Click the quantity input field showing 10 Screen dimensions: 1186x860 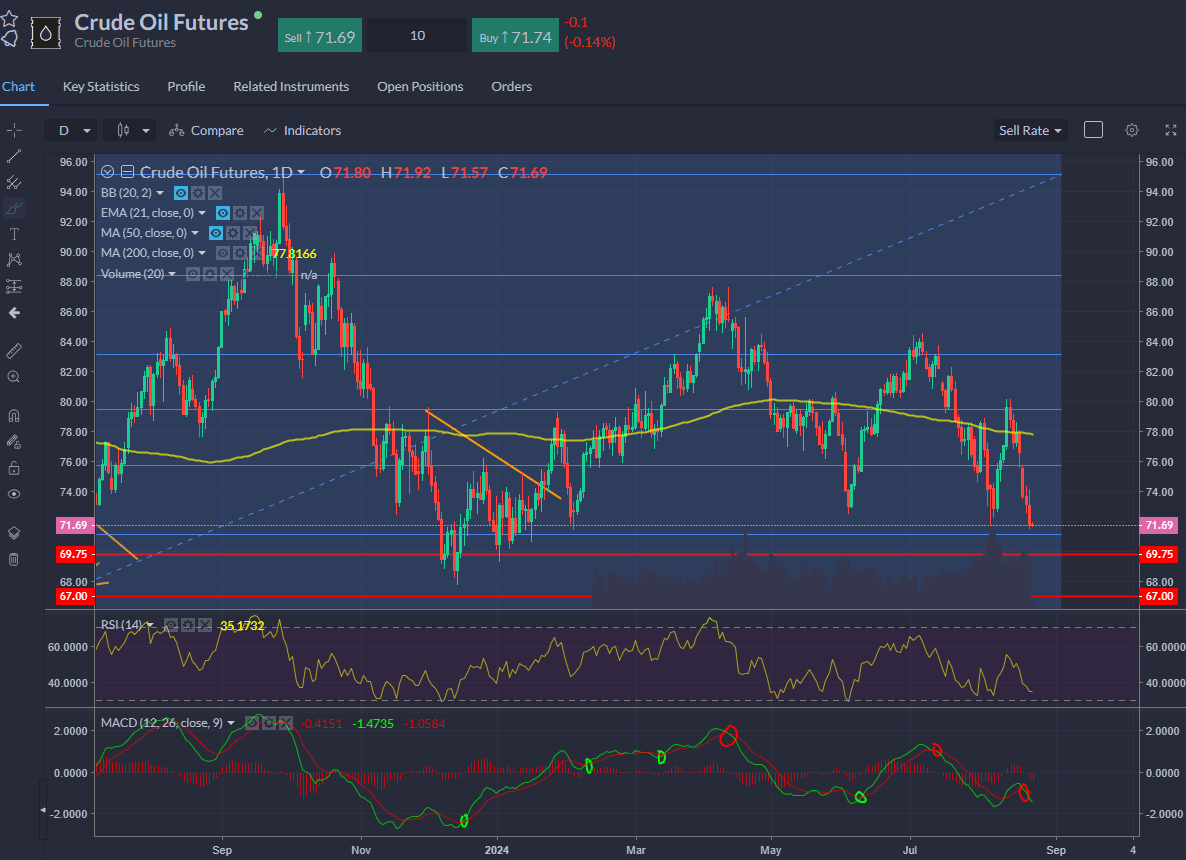pyautogui.click(x=417, y=36)
